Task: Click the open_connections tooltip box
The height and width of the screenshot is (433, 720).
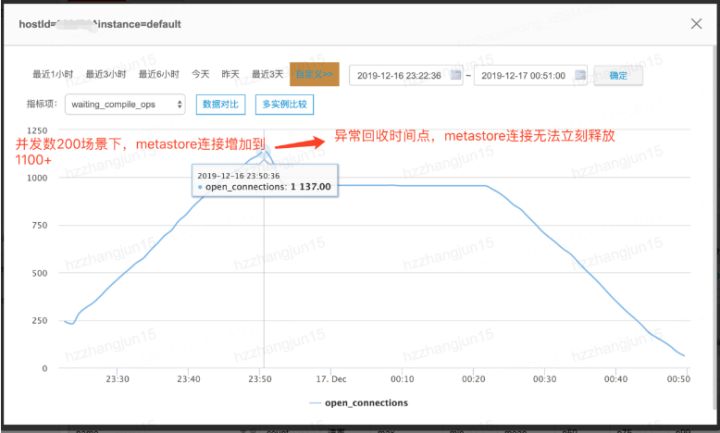Action: click(x=264, y=180)
